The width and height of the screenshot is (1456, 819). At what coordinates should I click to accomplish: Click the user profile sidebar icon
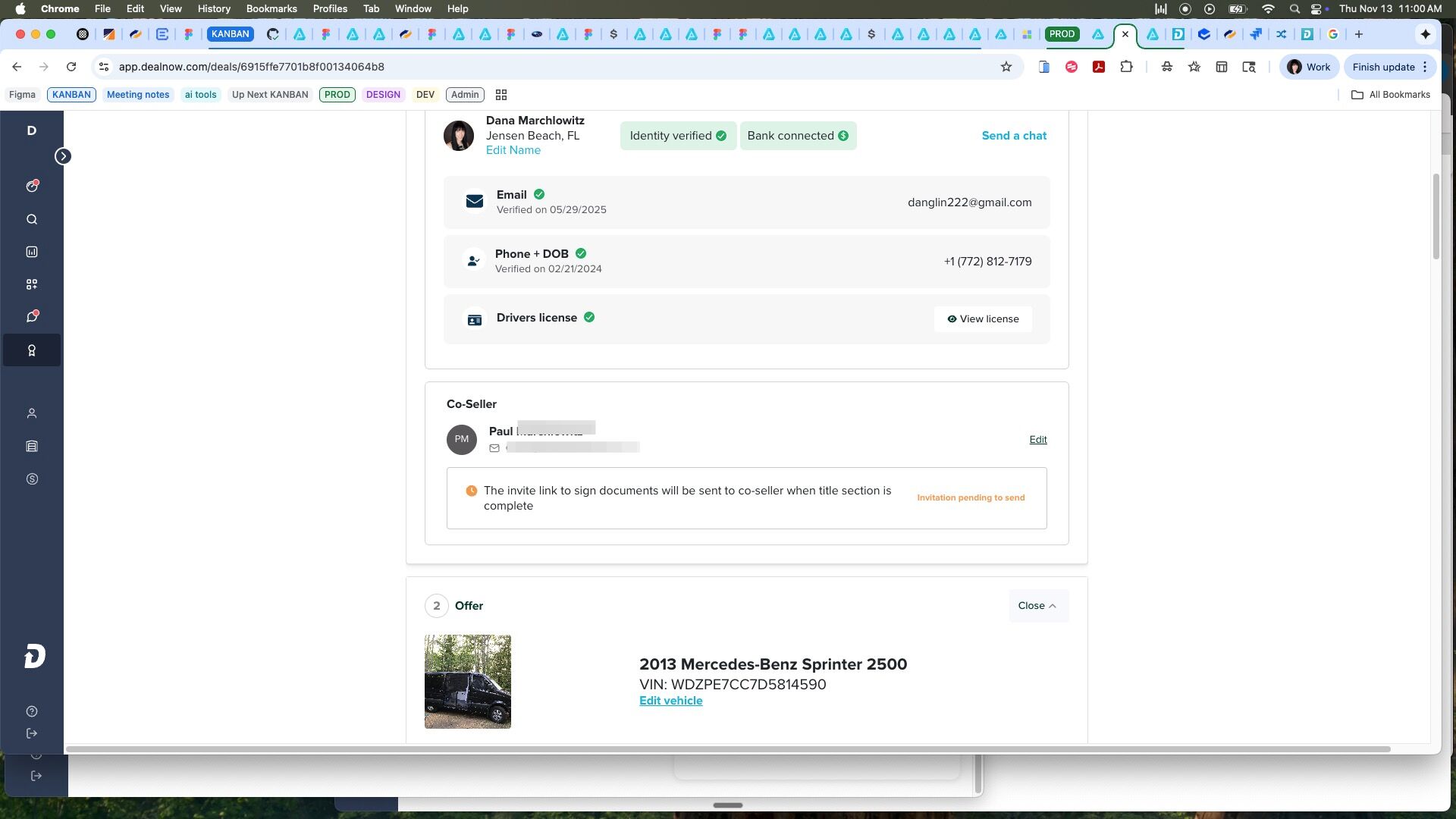(32, 414)
